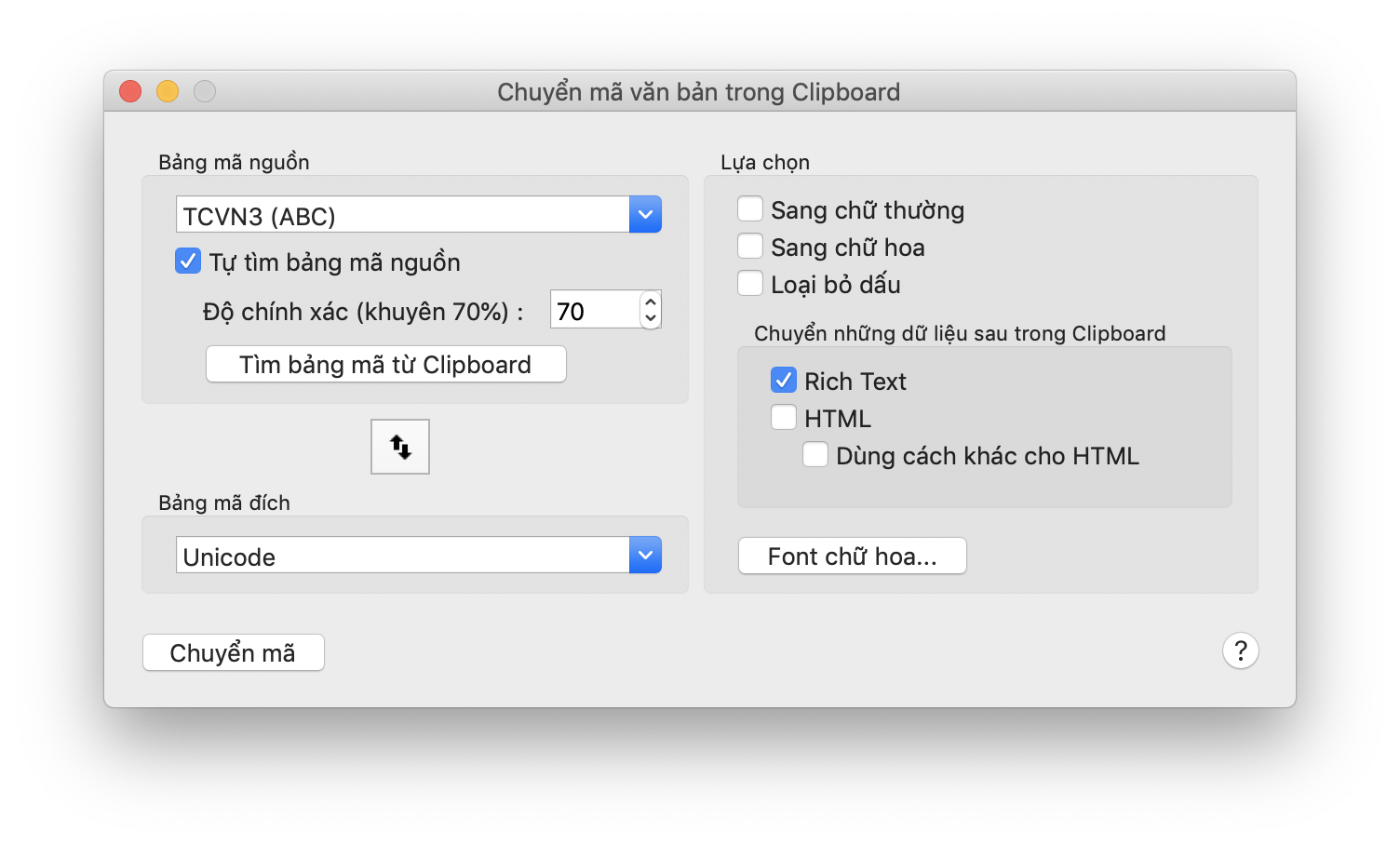This screenshot has width=1400, height=845.
Task: Enable the 'Sang chữ thường' checkbox
Action: tap(750, 208)
